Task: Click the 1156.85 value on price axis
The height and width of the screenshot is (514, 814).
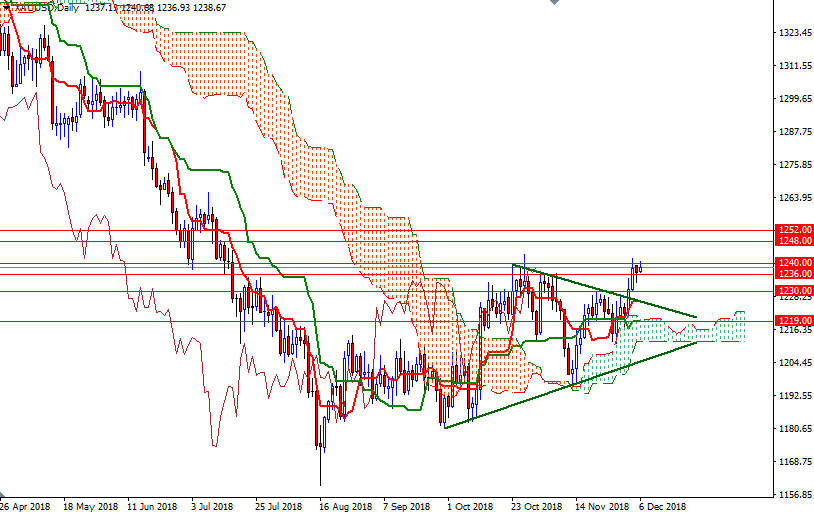Action: pos(795,495)
